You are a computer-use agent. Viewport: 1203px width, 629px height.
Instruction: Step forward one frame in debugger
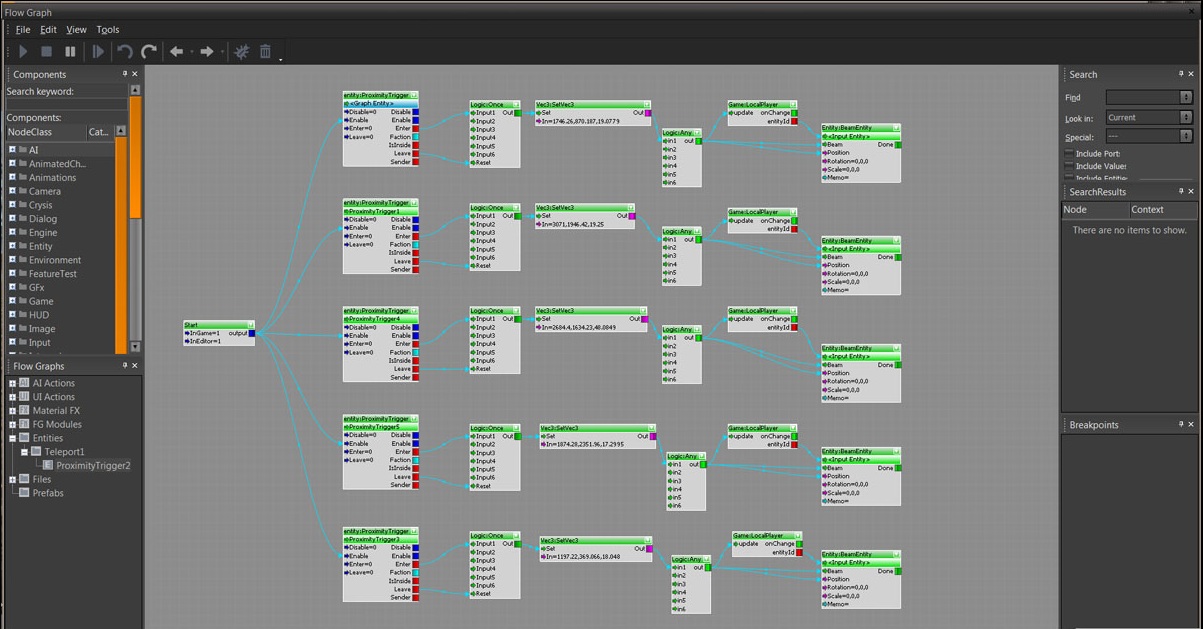[x=98, y=51]
